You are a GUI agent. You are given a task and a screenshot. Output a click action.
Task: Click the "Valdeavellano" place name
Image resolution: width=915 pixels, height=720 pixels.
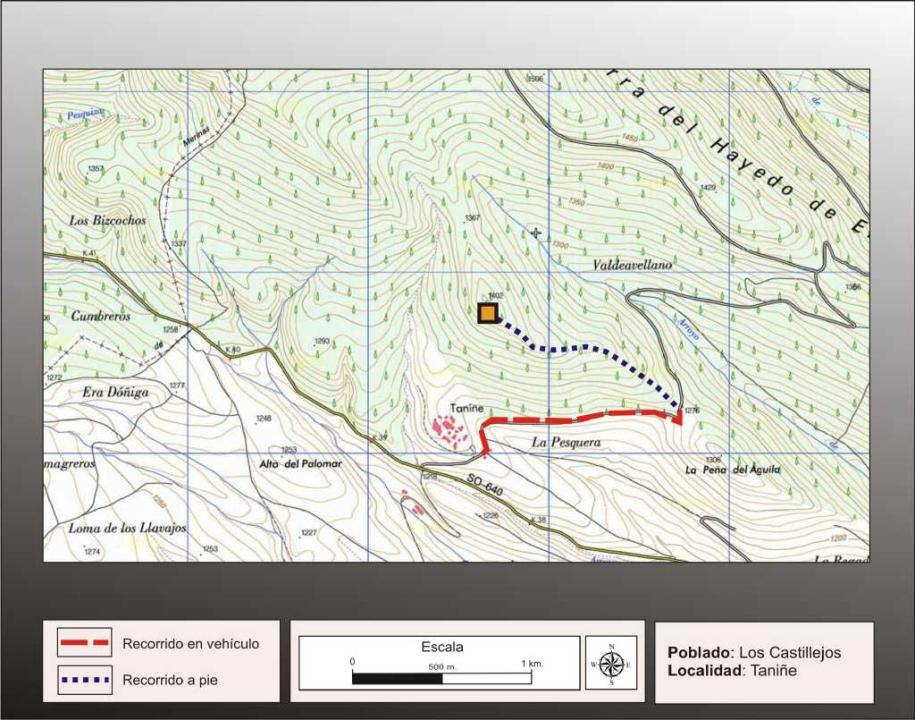coord(632,265)
